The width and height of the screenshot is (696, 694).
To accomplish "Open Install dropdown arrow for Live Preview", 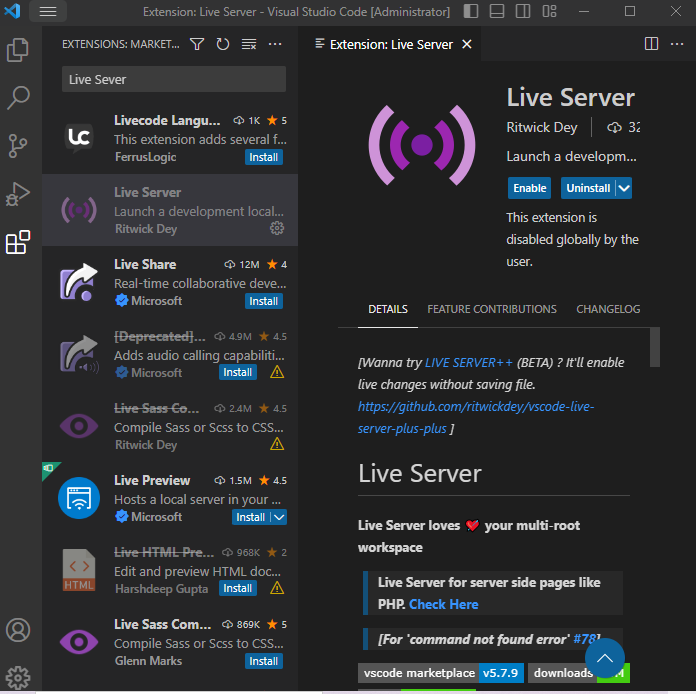I will pos(279,517).
